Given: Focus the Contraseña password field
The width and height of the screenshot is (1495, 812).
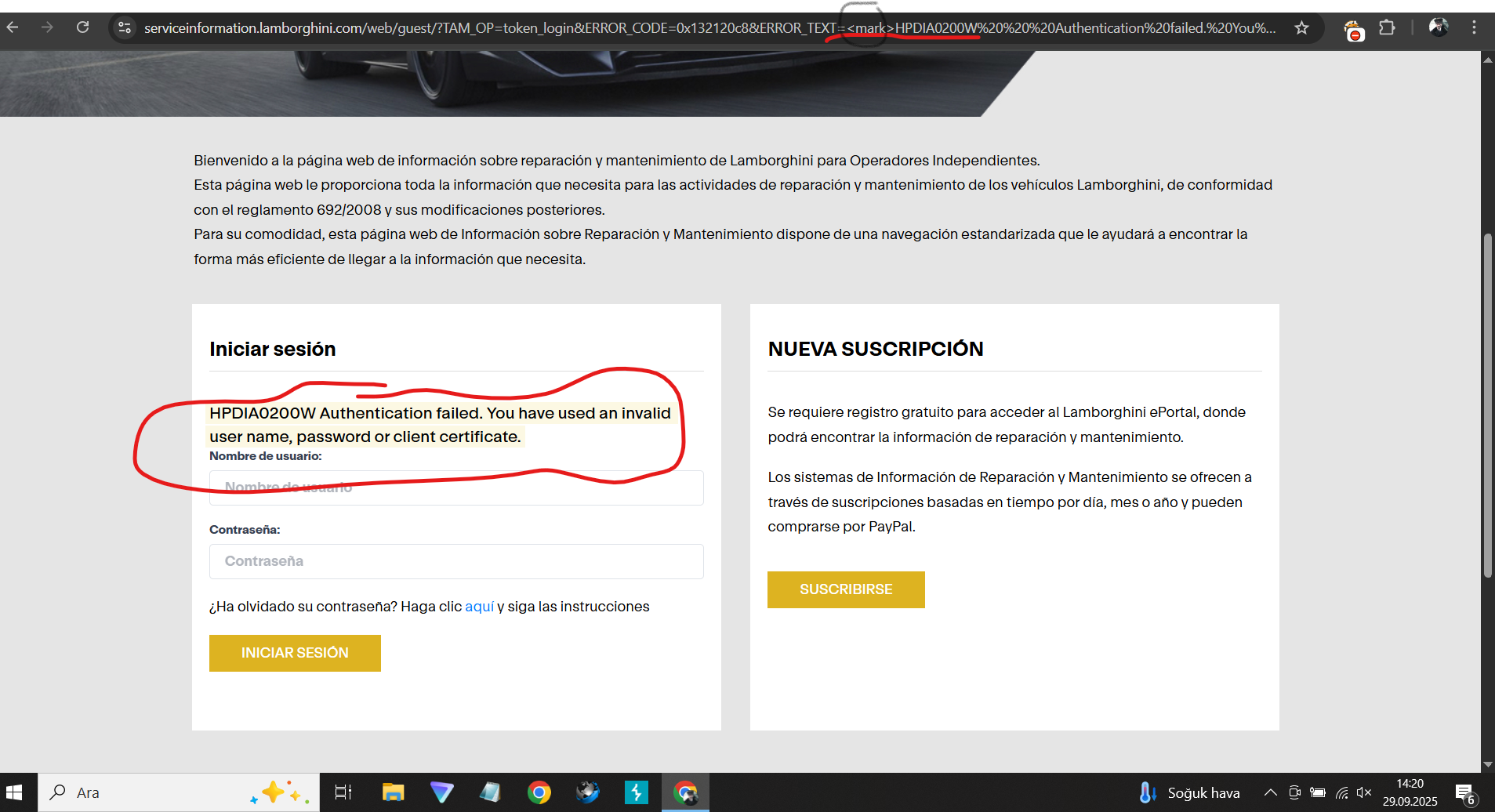Looking at the screenshot, I should coord(456,561).
